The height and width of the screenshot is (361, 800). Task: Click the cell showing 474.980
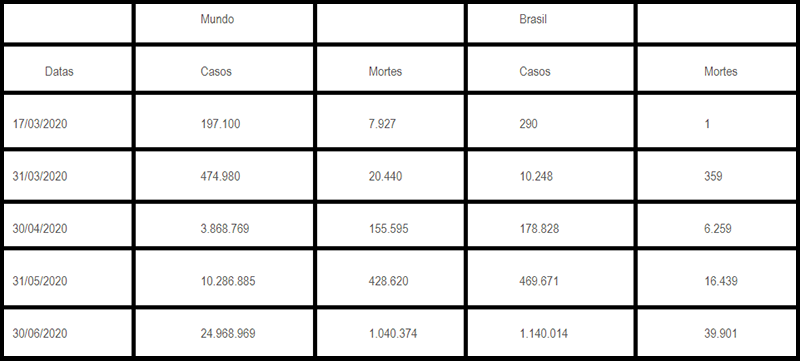[223, 175]
